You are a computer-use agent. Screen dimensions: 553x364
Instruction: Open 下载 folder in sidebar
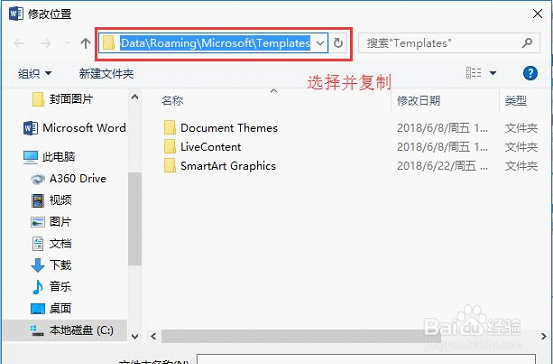51,265
